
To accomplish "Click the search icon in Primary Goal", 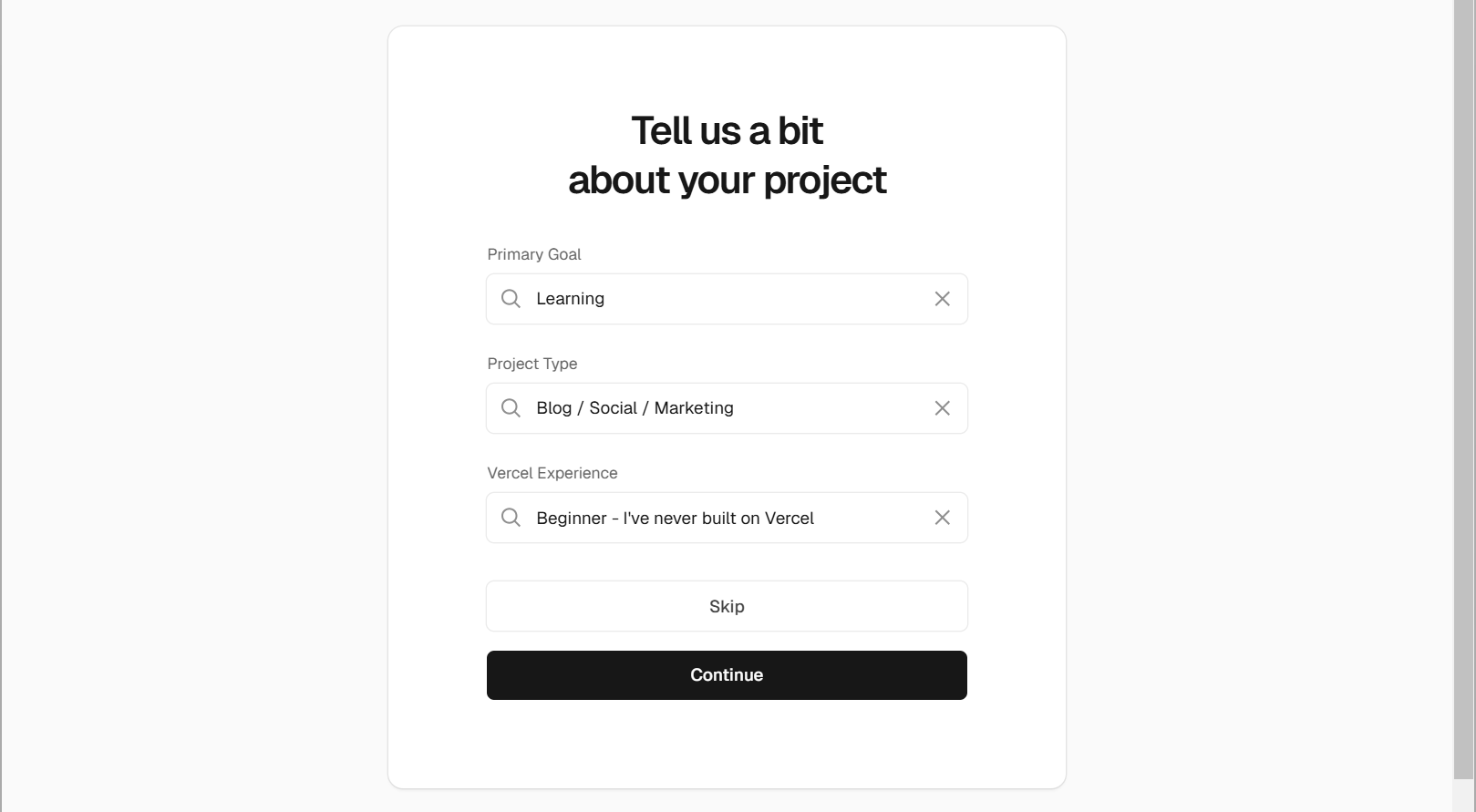I will tap(511, 299).
